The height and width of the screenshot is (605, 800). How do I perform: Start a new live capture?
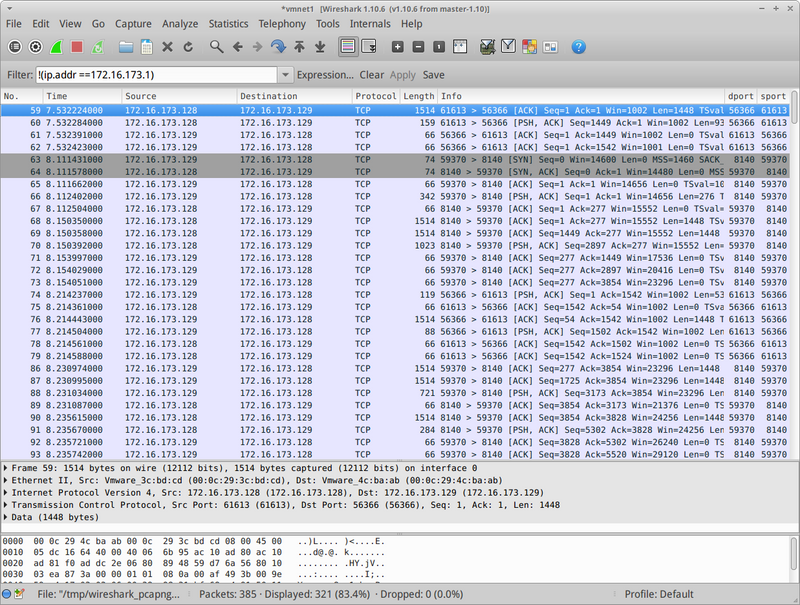(56, 47)
